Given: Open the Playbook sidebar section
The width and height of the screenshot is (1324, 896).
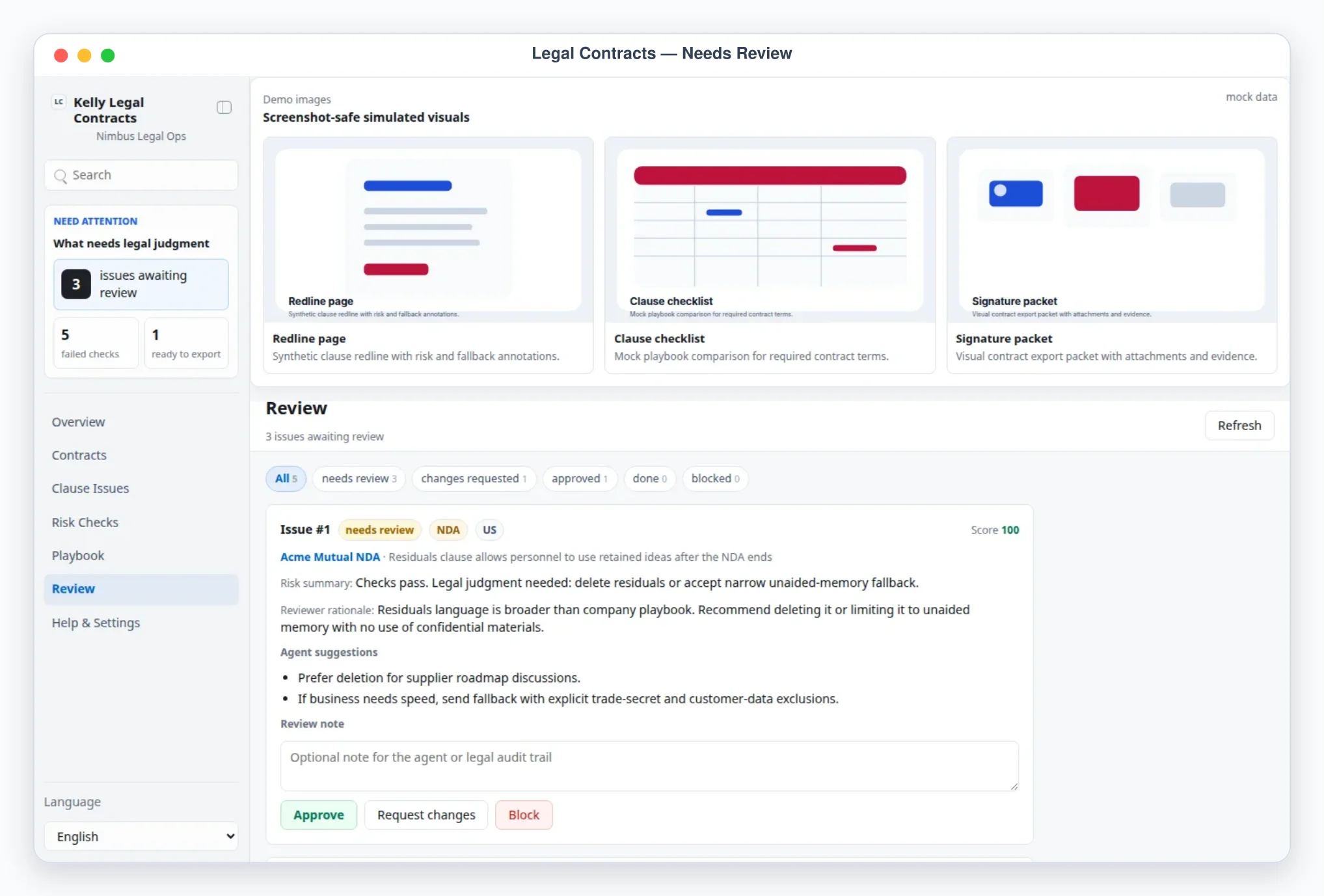Looking at the screenshot, I should point(78,556).
